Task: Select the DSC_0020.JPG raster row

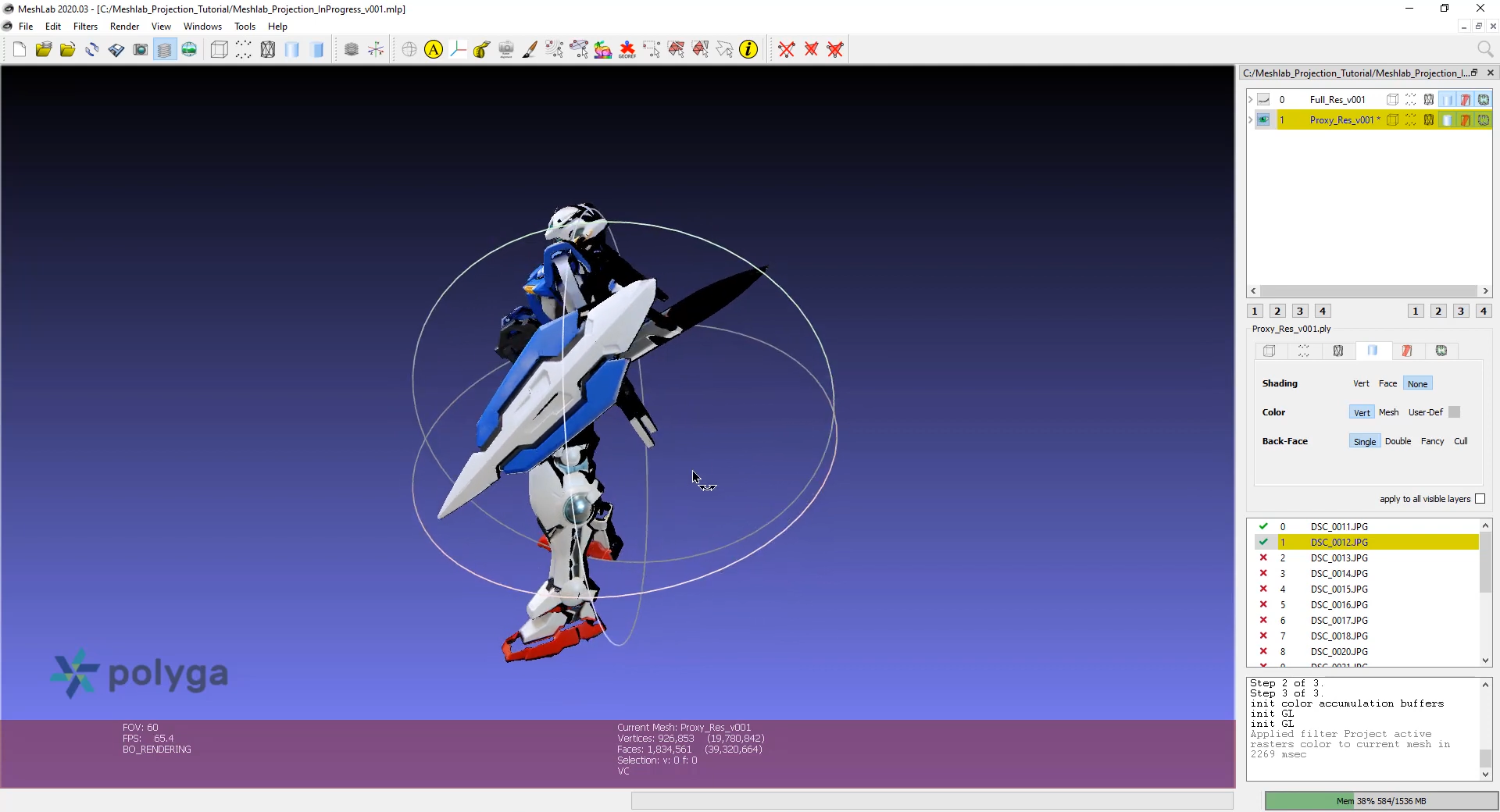Action: [x=1362, y=652]
